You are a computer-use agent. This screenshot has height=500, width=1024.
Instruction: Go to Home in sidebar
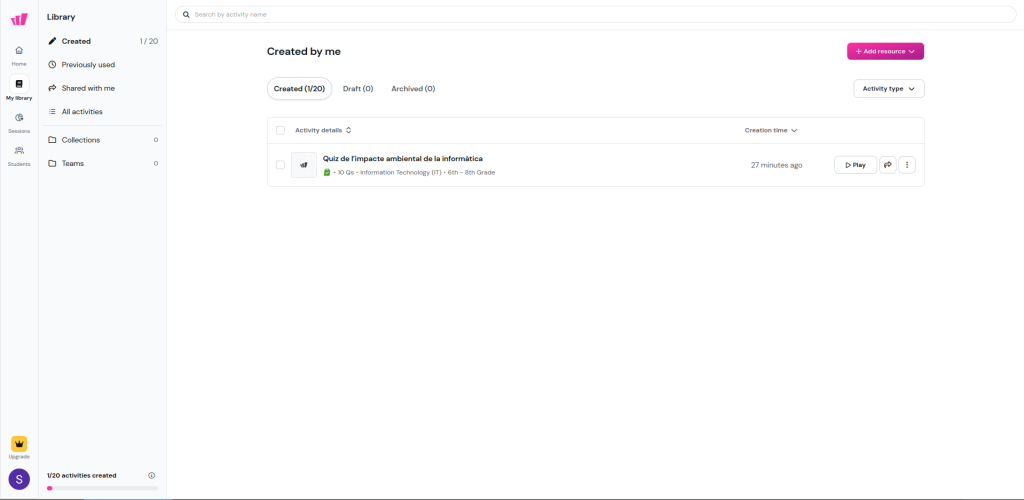tap(19, 51)
